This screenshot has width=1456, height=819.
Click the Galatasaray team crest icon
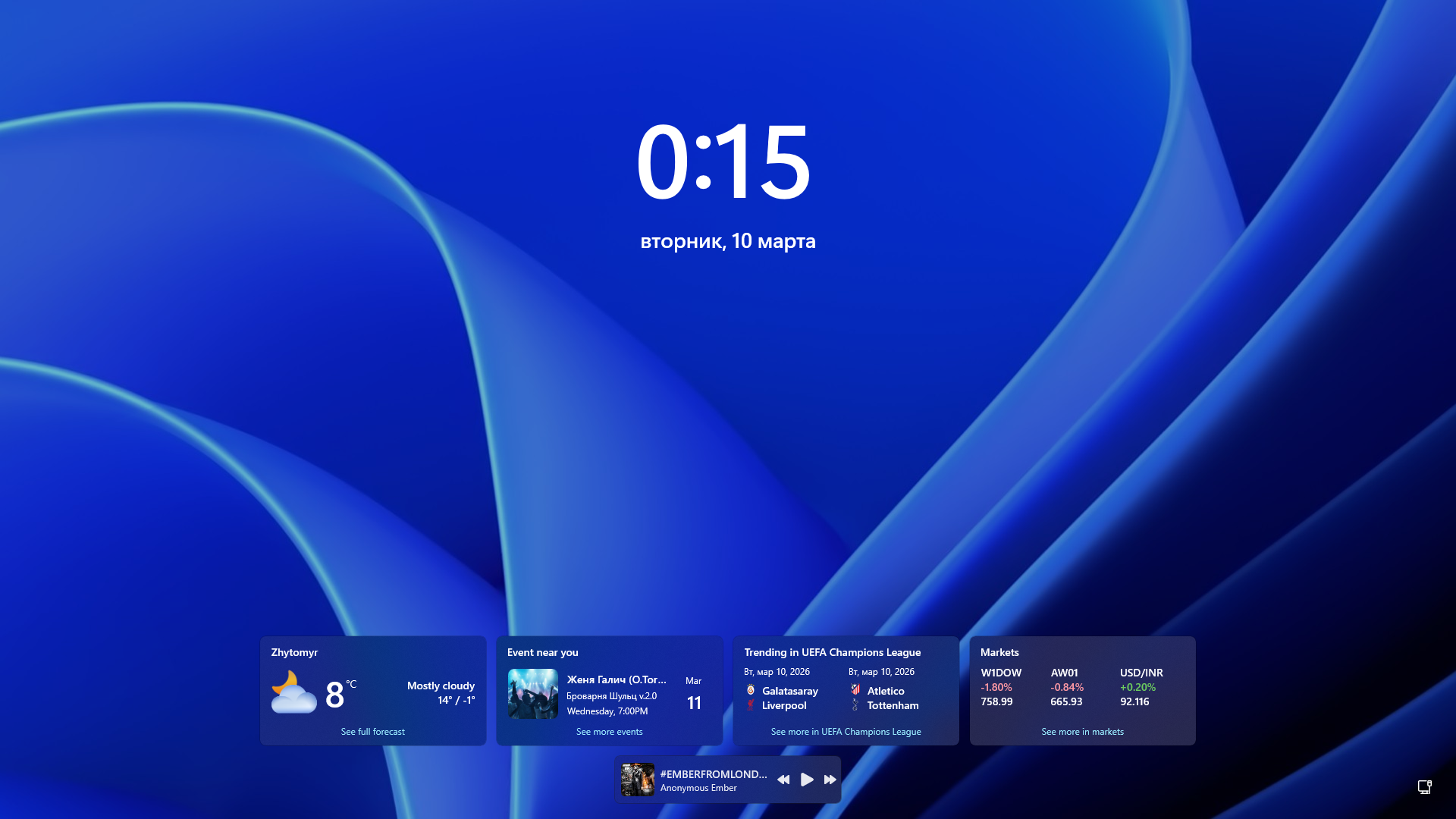point(751,690)
